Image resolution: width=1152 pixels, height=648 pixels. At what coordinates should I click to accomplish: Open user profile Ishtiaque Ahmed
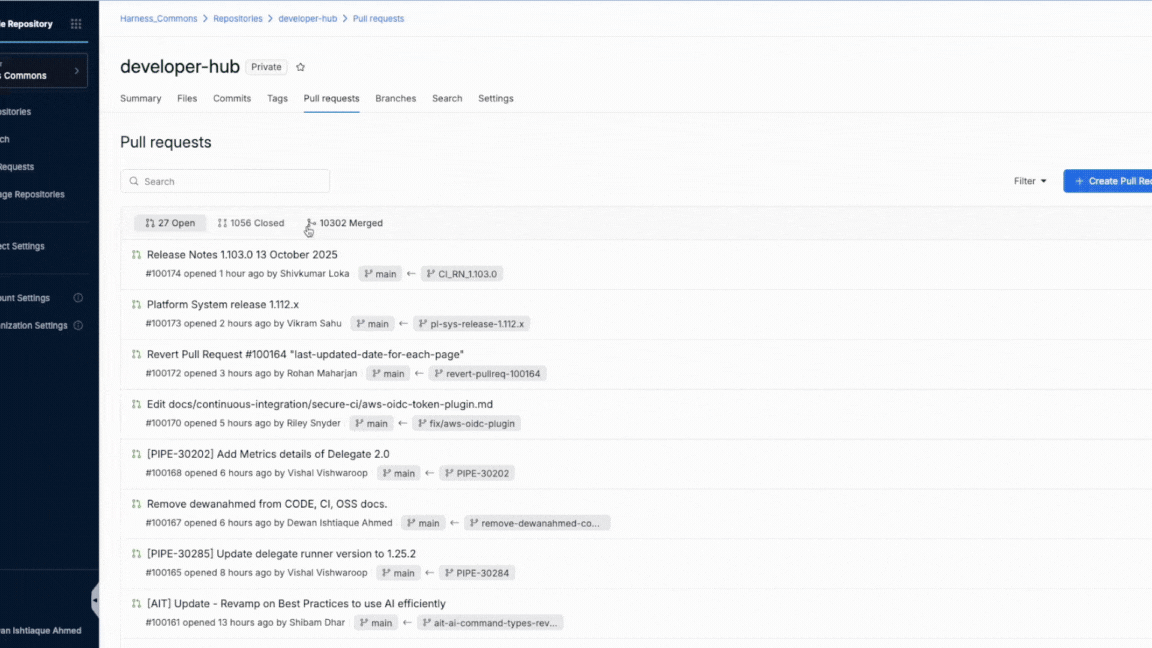[41, 631]
